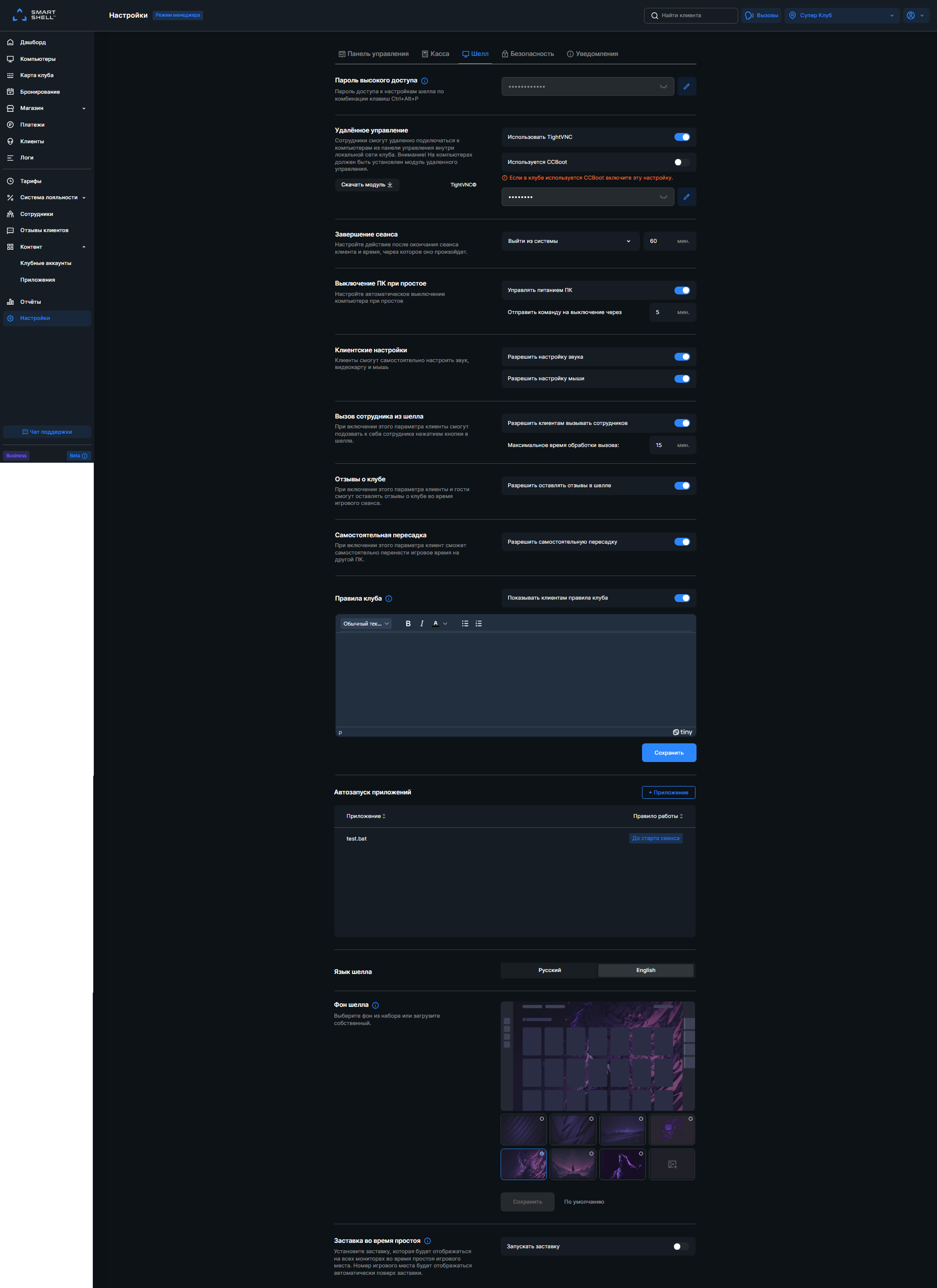The image size is (937, 1288).
Task: Disable the Использовать TightVNC toggle
Action: [682, 137]
